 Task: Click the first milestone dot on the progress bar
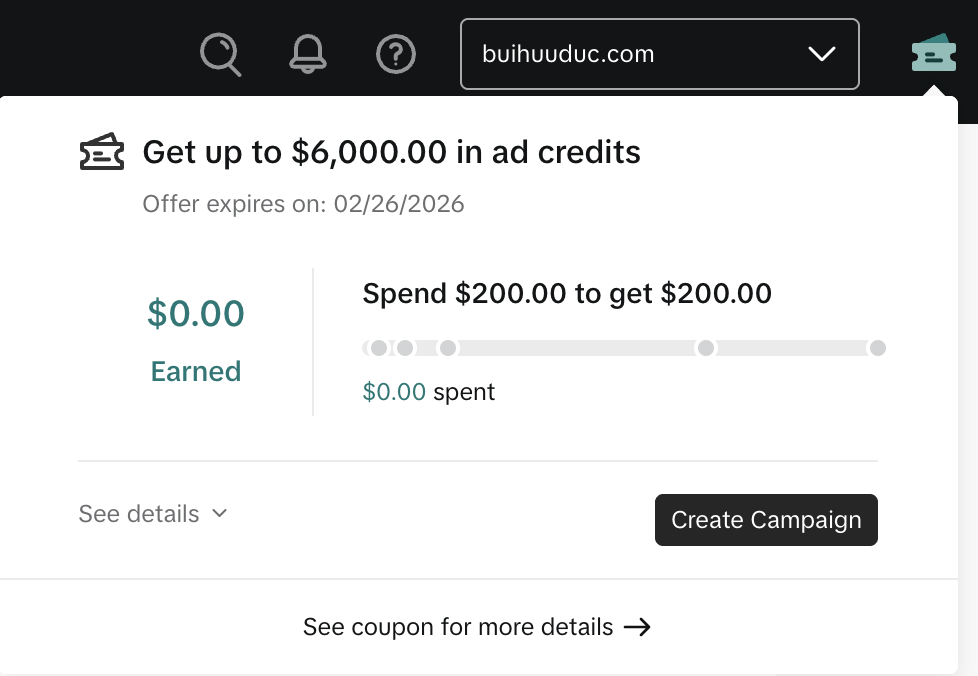(x=379, y=348)
